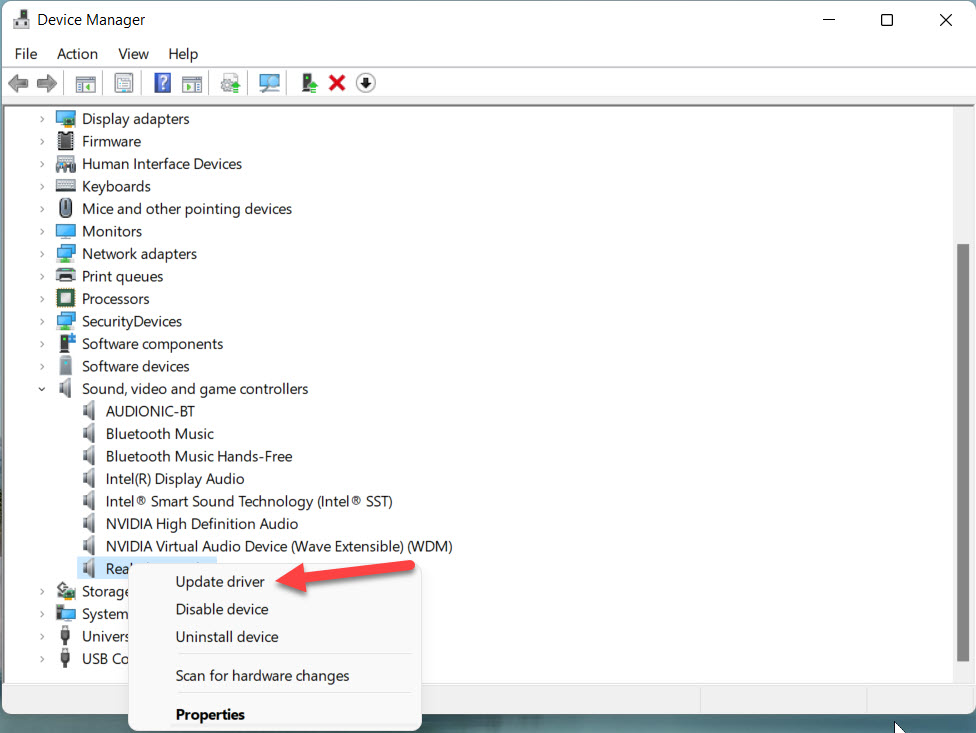Click the Show/Hide Console Tree toolbar icon

pos(85,82)
